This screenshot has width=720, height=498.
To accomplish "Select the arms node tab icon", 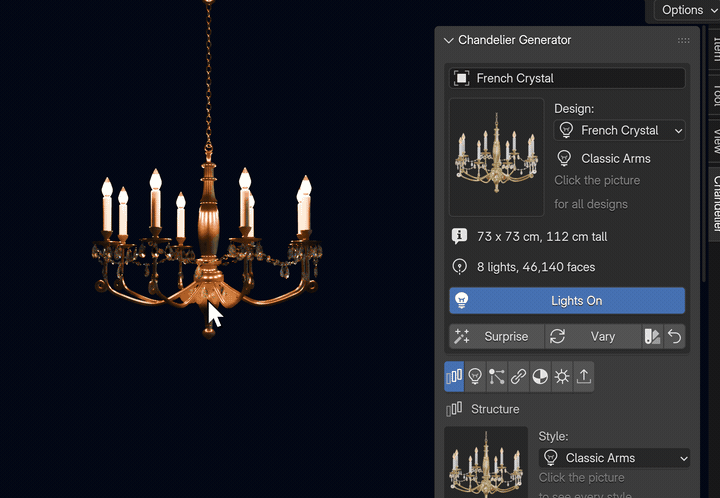I will (x=497, y=377).
